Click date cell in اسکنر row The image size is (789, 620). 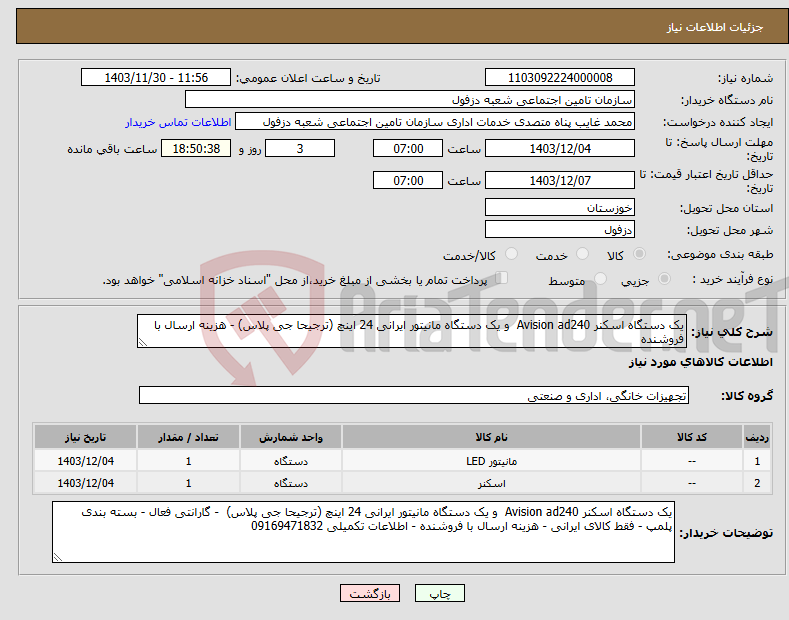(85, 483)
